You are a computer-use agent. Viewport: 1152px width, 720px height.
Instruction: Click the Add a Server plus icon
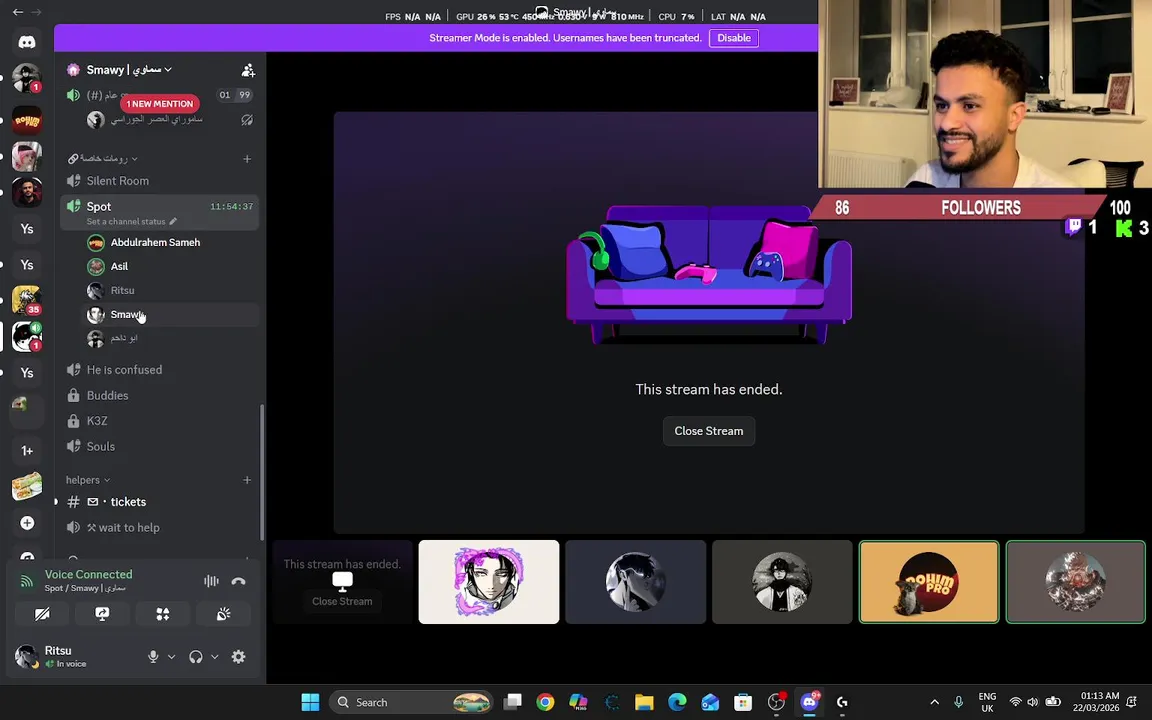pyautogui.click(x=26, y=523)
